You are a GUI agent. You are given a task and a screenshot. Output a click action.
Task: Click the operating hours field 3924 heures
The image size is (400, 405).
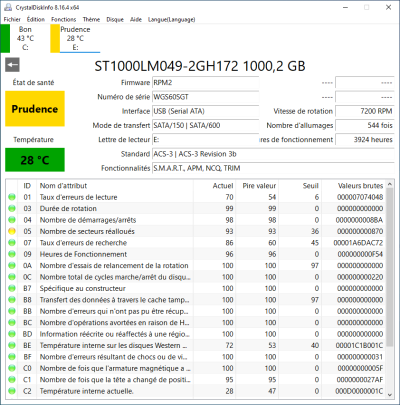365,140
